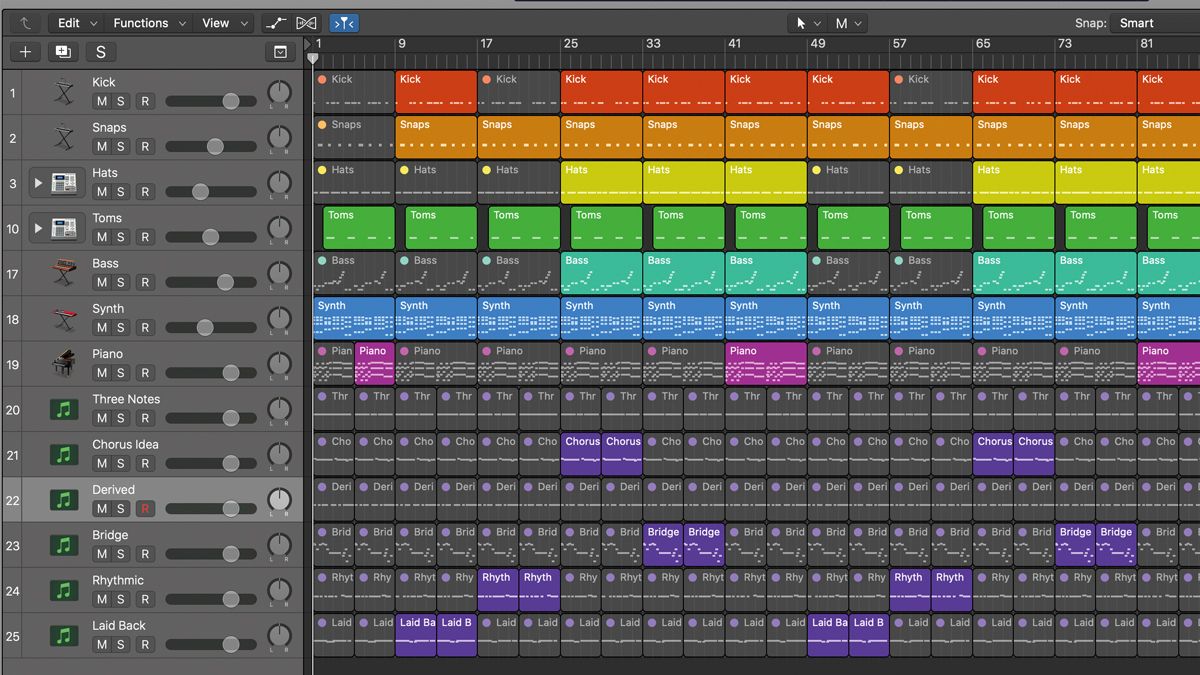Viewport: 1200px width, 675px height.
Task: Open the View menu
Action: click(x=219, y=22)
